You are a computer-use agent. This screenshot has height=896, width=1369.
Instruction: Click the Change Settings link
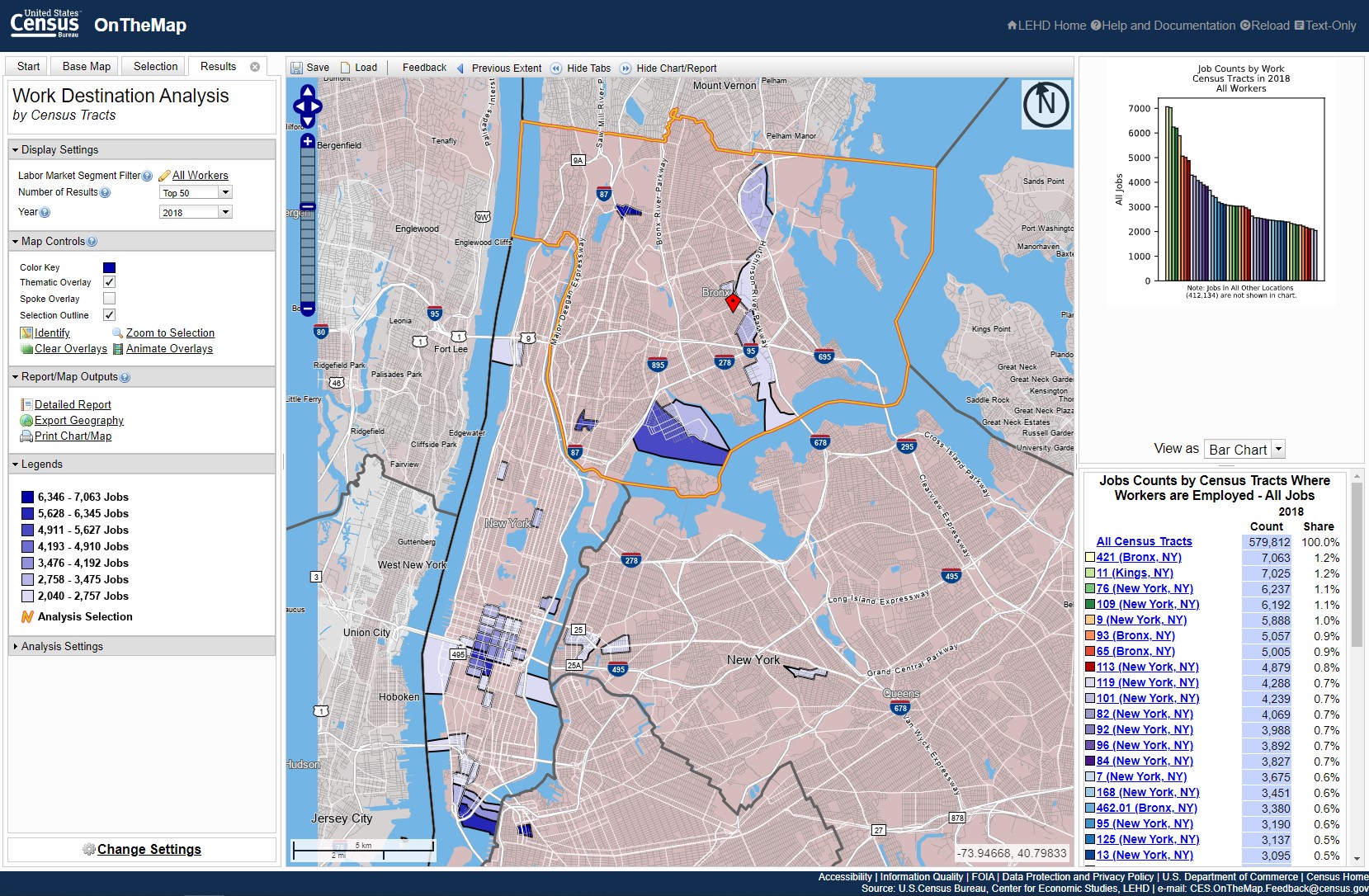click(x=149, y=849)
